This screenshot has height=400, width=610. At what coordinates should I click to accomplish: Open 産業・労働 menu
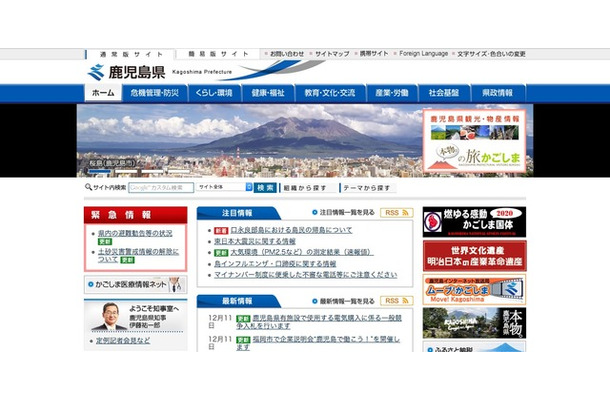(392, 93)
